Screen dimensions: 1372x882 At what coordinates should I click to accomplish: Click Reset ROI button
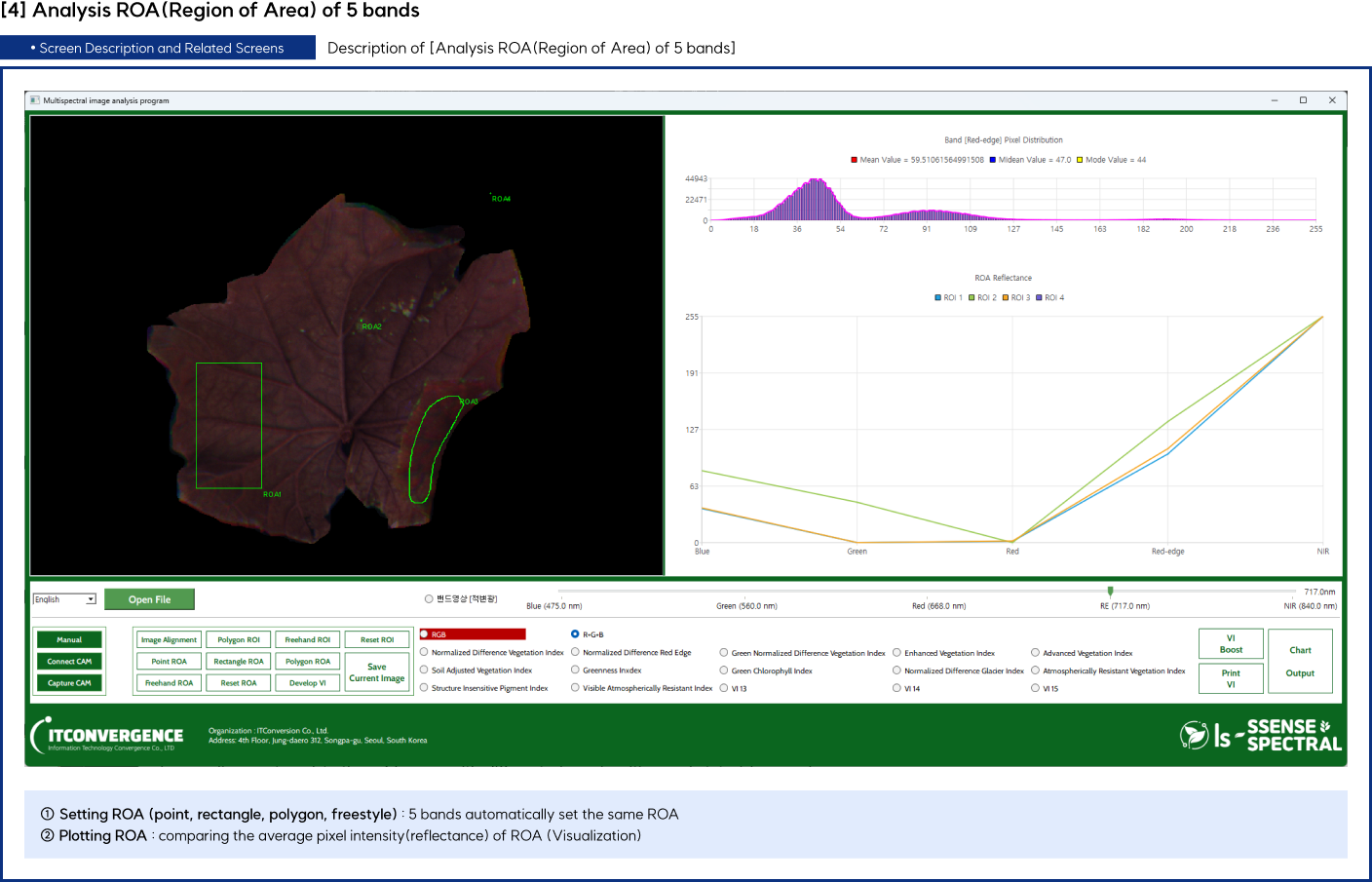click(377, 640)
